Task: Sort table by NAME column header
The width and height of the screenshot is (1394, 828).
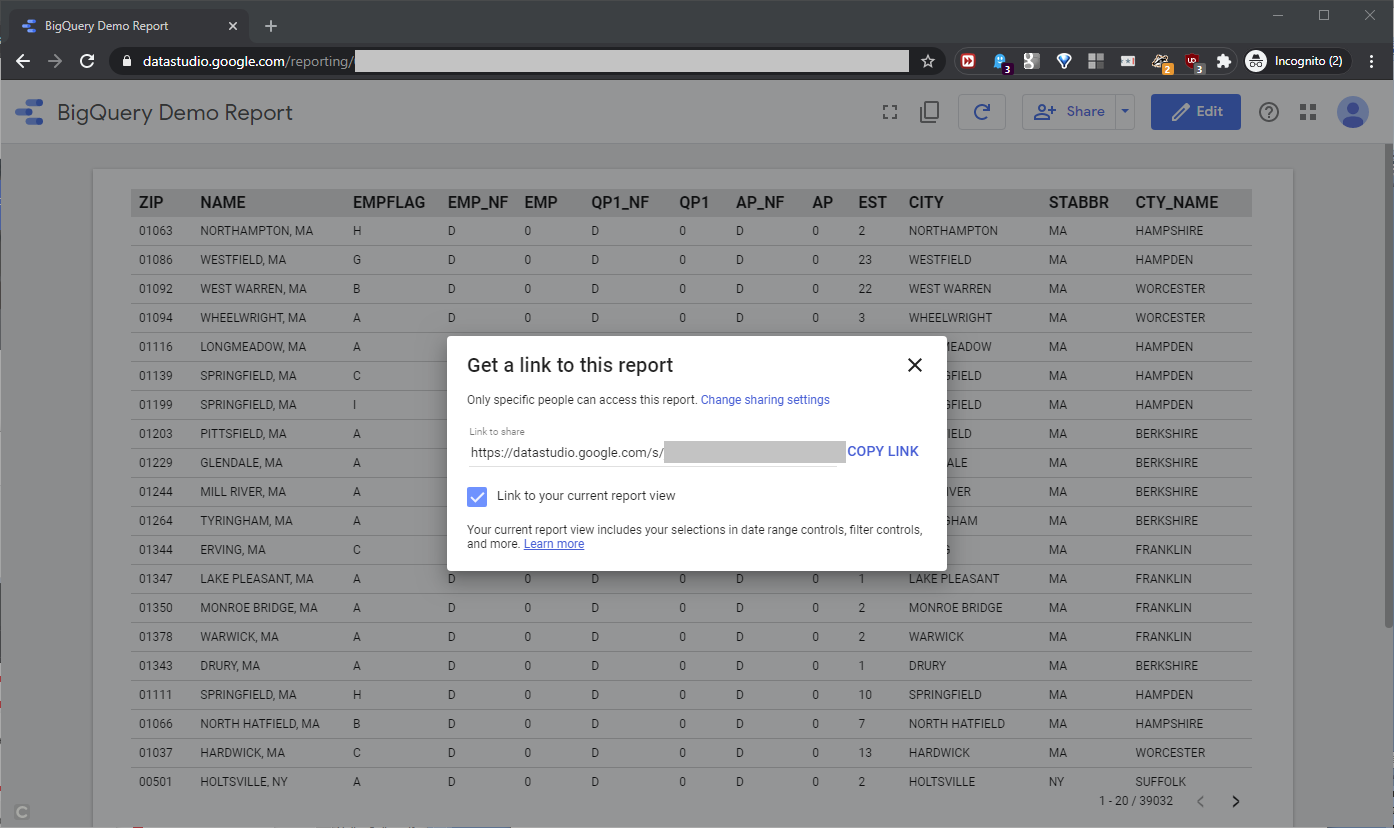Action: [x=223, y=202]
